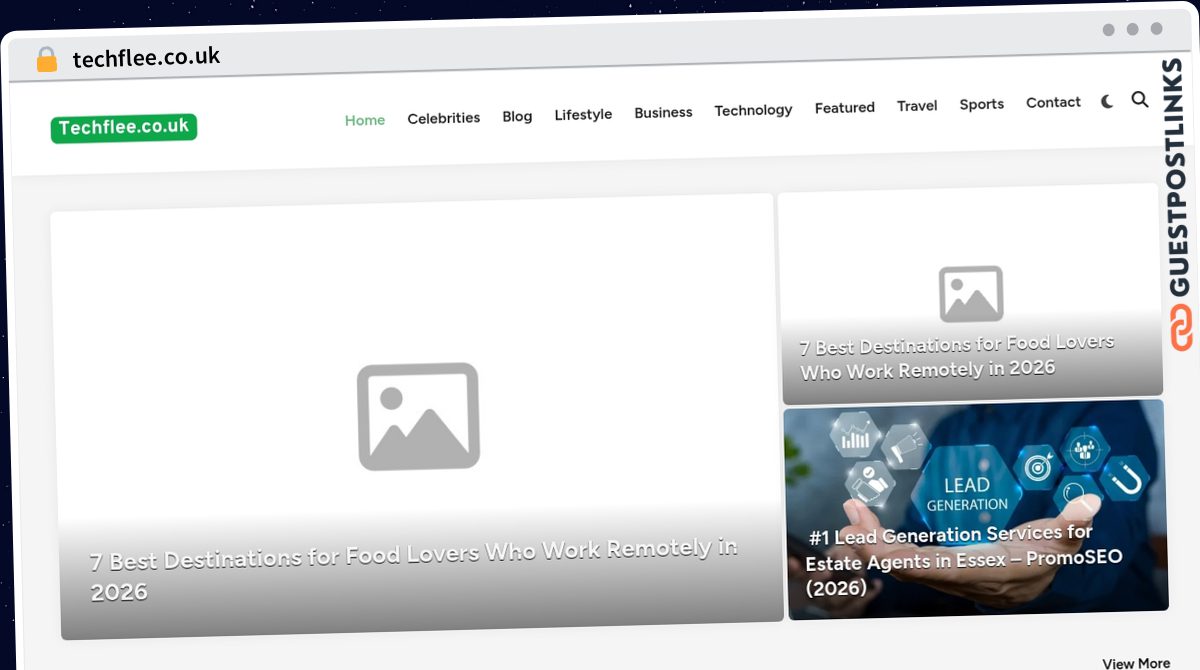Open the small card's 7 Best Destinations title

957,356
